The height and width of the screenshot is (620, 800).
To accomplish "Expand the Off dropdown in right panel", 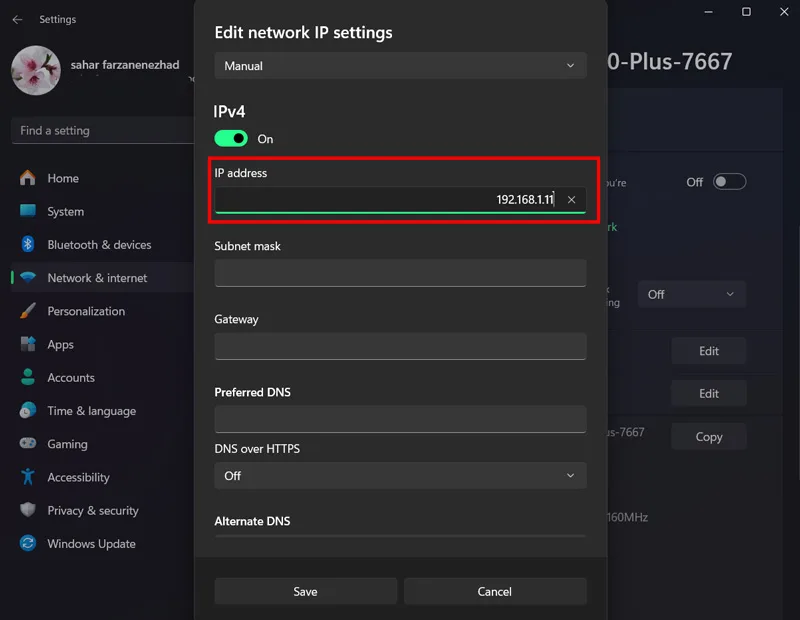I will (692, 294).
